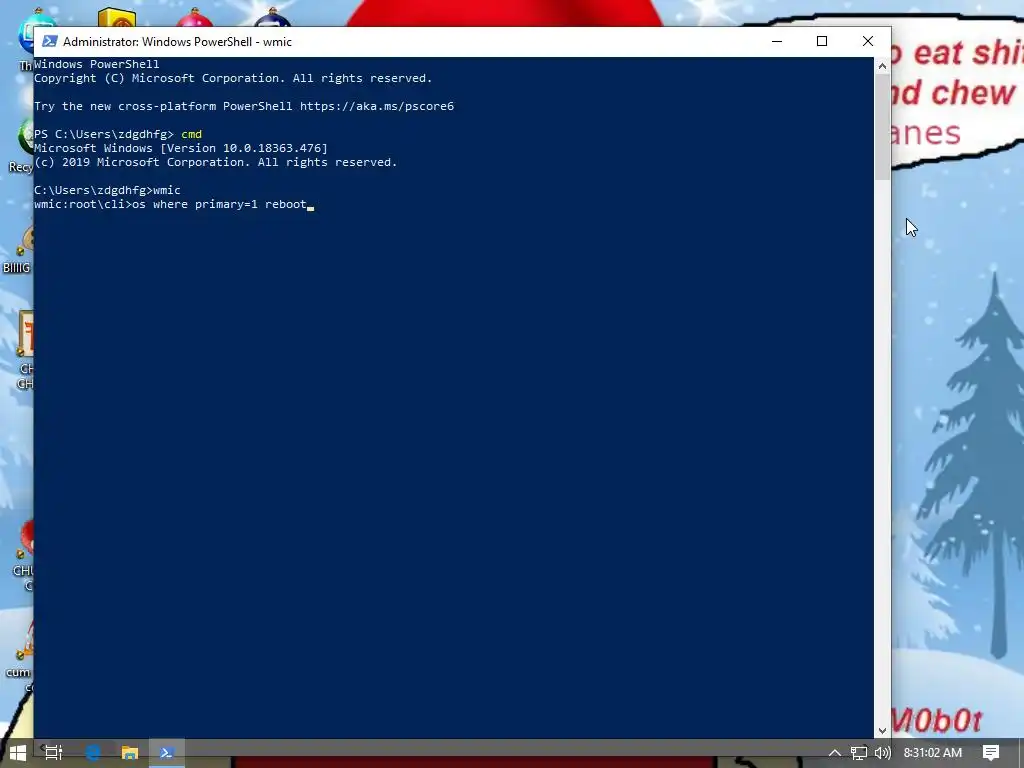Show hidden system tray icons
Screen dimensions: 1024x768
click(x=835, y=753)
